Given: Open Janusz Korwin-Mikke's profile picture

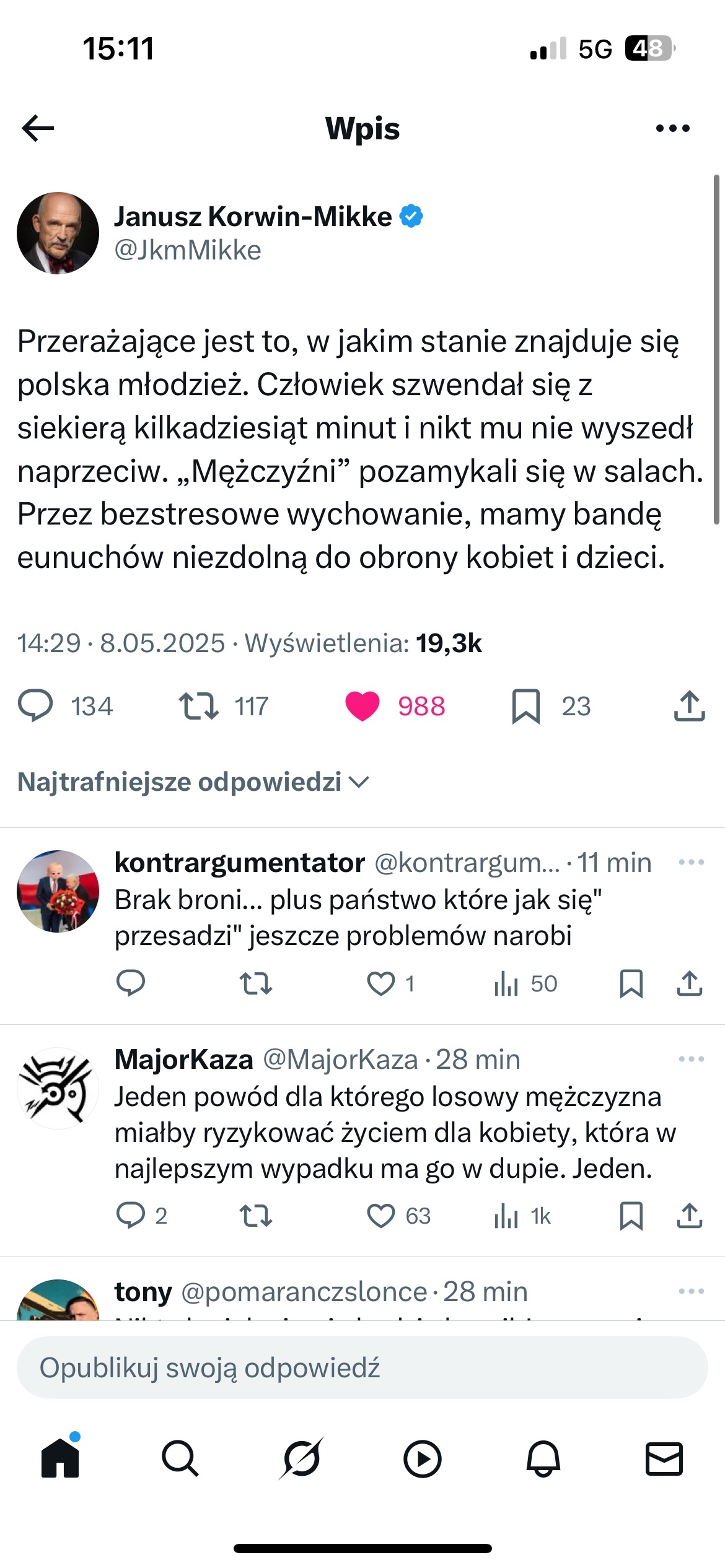Looking at the screenshot, I should (x=58, y=233).
